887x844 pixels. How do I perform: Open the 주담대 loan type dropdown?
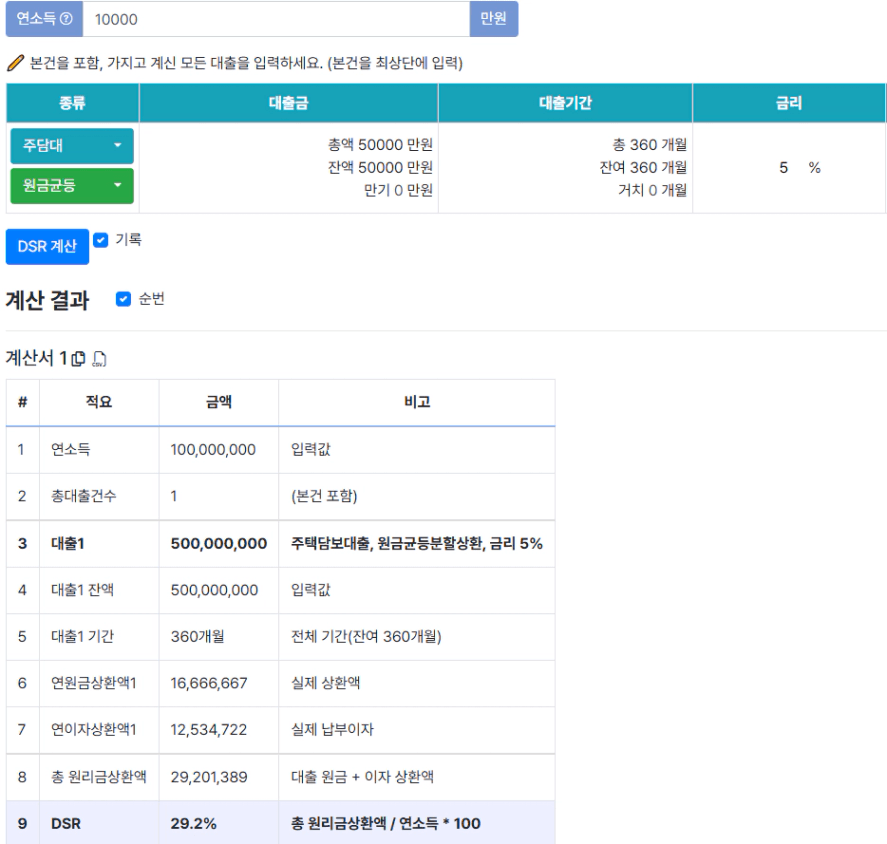(72, 146)
